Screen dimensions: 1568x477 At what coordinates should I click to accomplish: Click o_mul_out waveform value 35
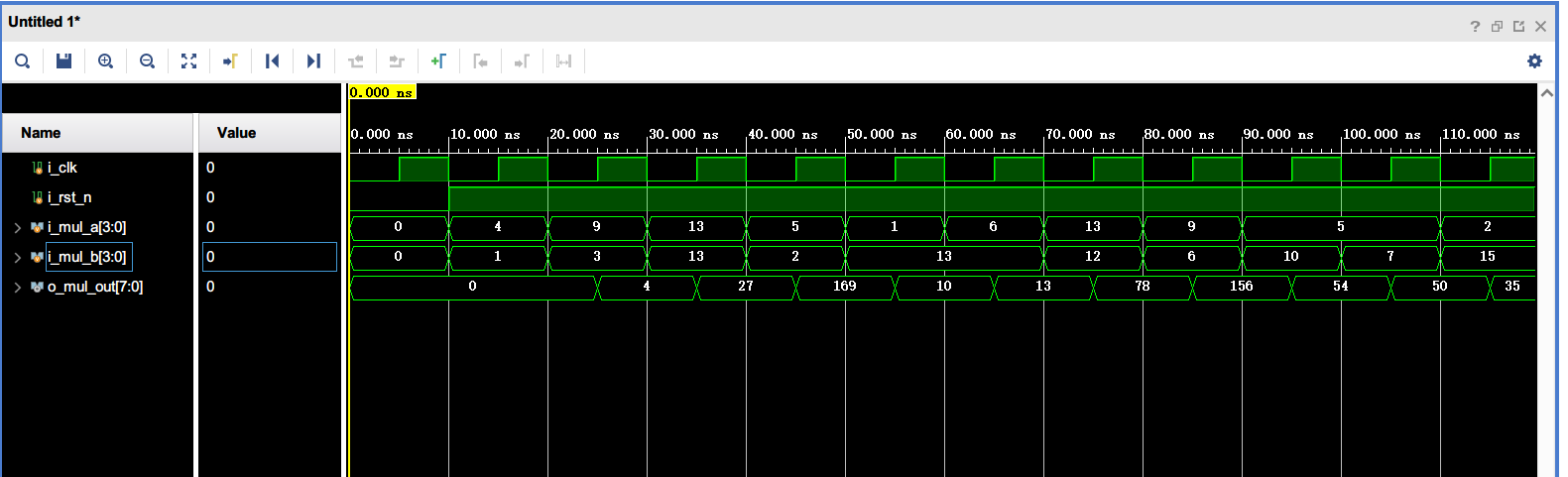point(1512,286)
